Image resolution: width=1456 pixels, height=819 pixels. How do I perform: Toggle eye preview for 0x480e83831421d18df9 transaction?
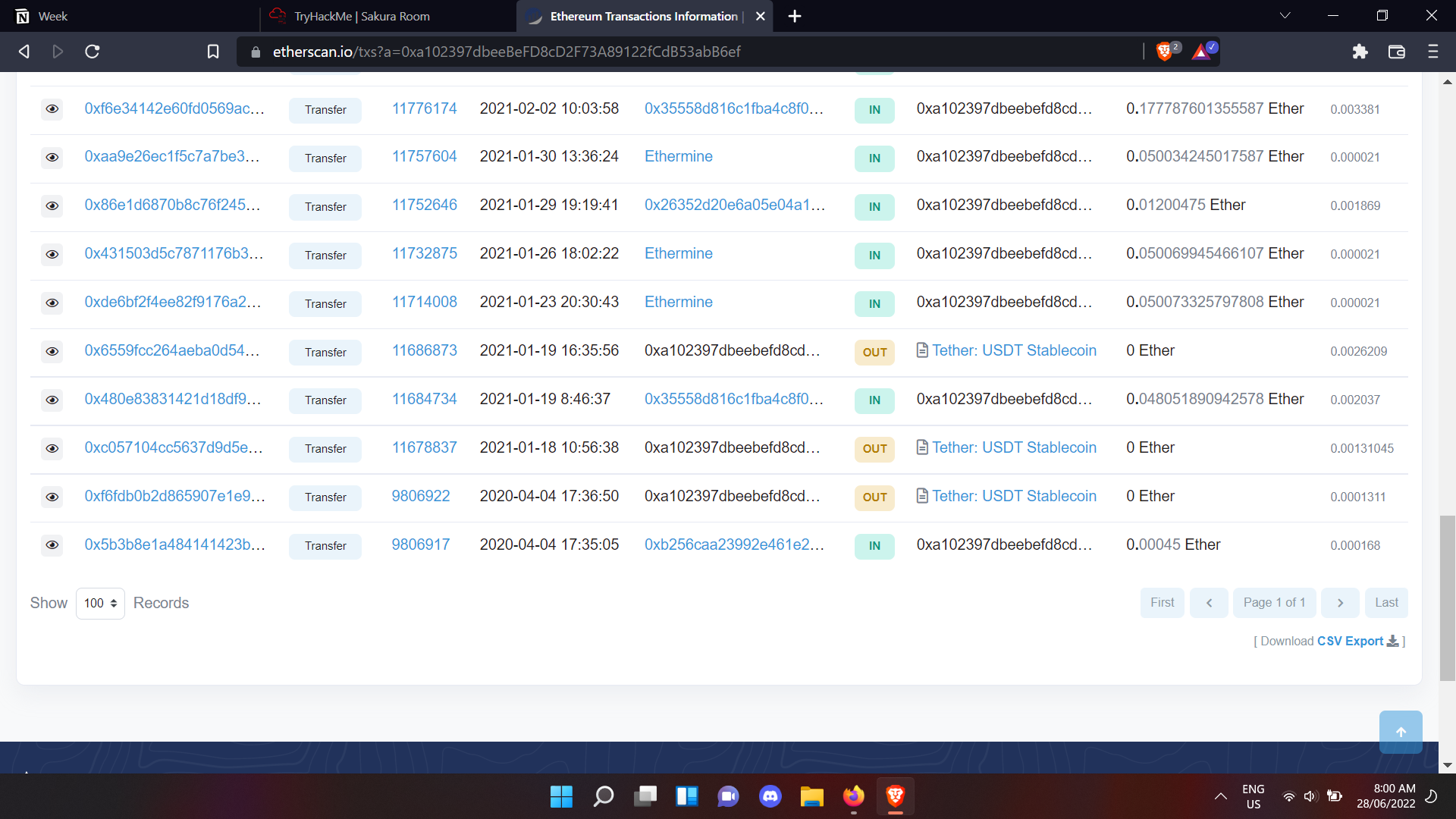click(x=52, y=400)
